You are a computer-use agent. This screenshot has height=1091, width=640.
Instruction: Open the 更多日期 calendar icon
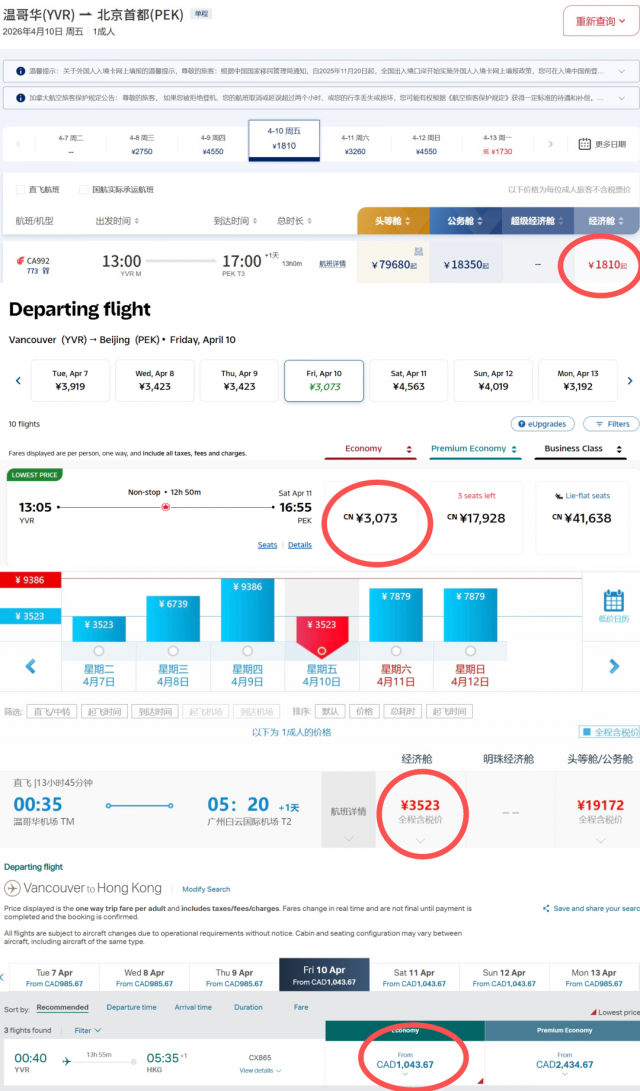(x=585, y=144)
